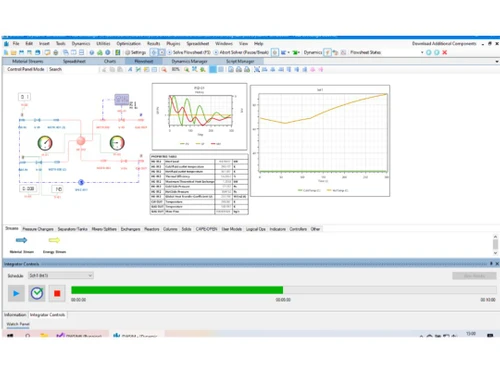Image resolution: width=500 pixels, height=375 pixels.
Task: Open the Script Manager tab
Action: coord(240,61)
